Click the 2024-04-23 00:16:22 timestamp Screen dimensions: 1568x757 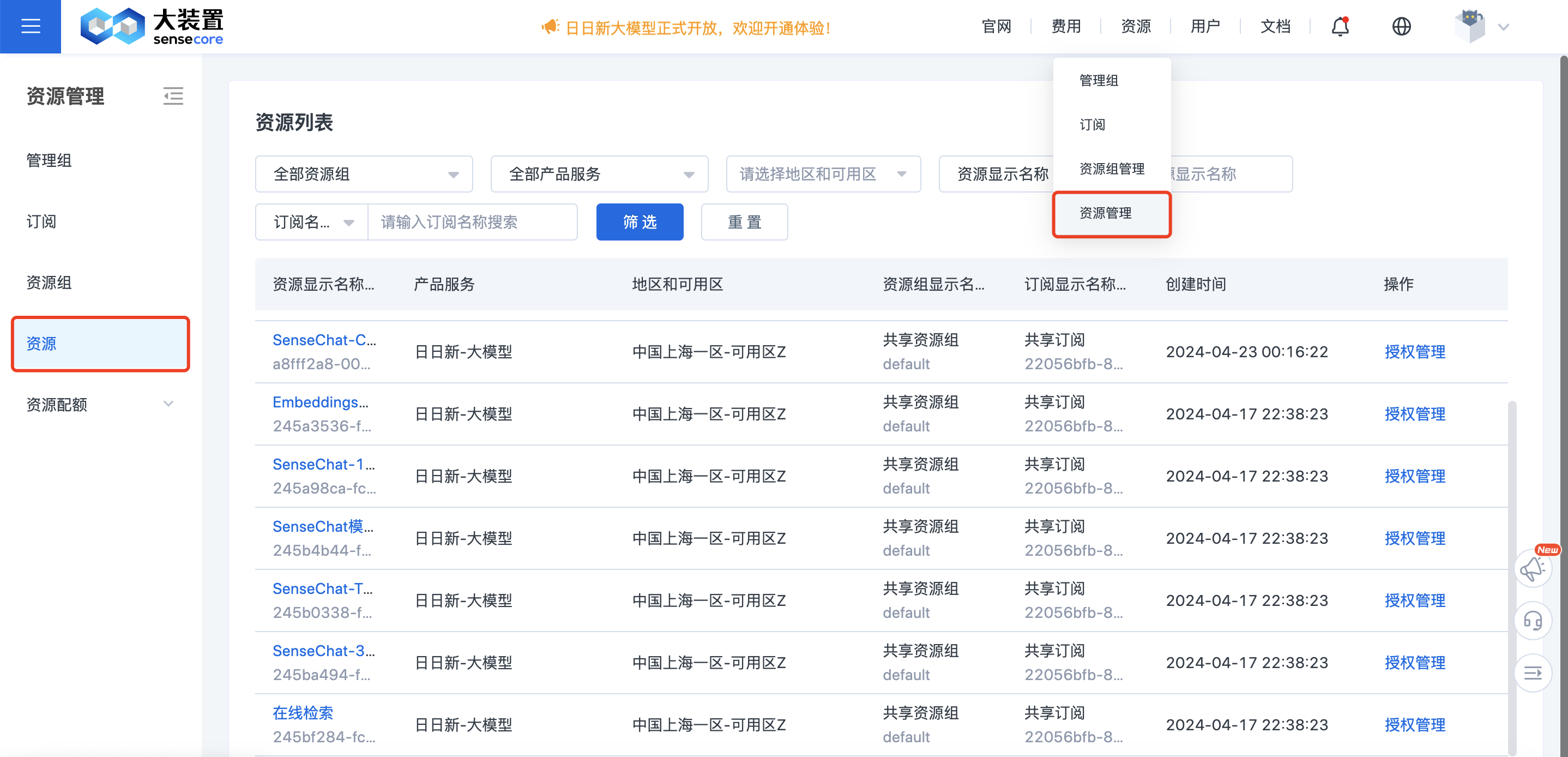(1247, 352)
